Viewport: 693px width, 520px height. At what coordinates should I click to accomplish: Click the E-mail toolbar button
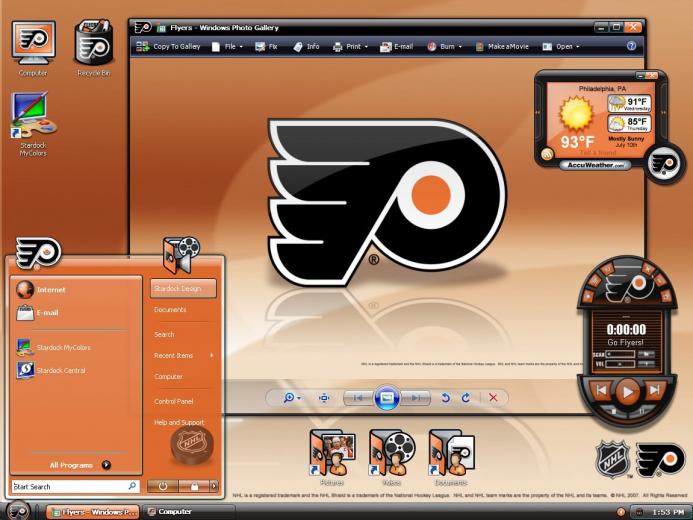(x=396, y=46)
